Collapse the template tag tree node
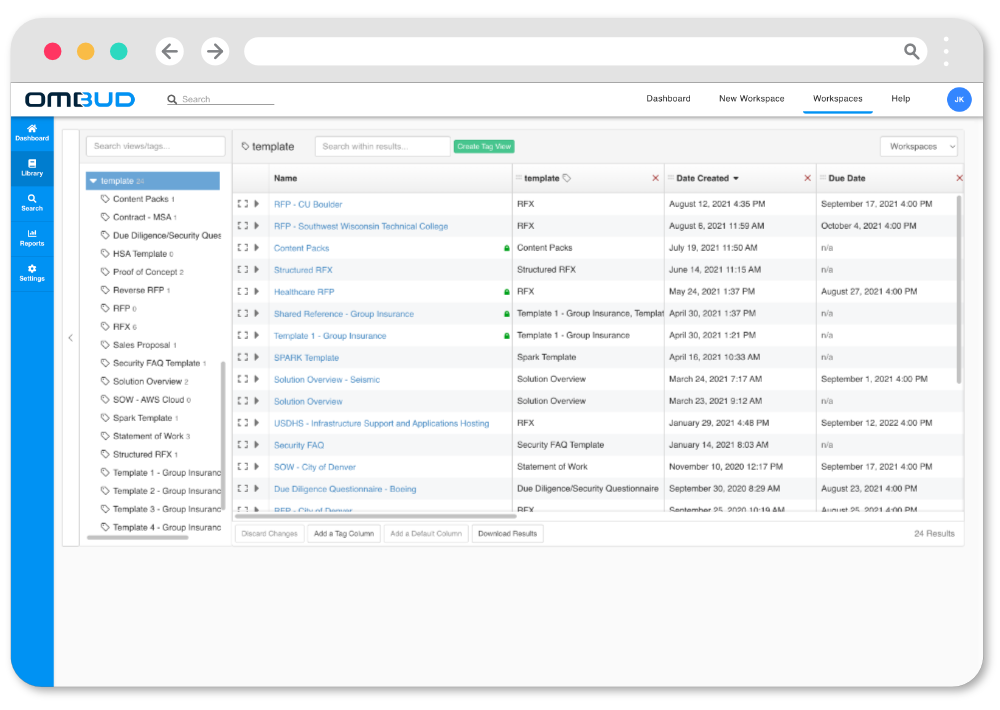Viewport: 1000px width, 710px height. 93,181
